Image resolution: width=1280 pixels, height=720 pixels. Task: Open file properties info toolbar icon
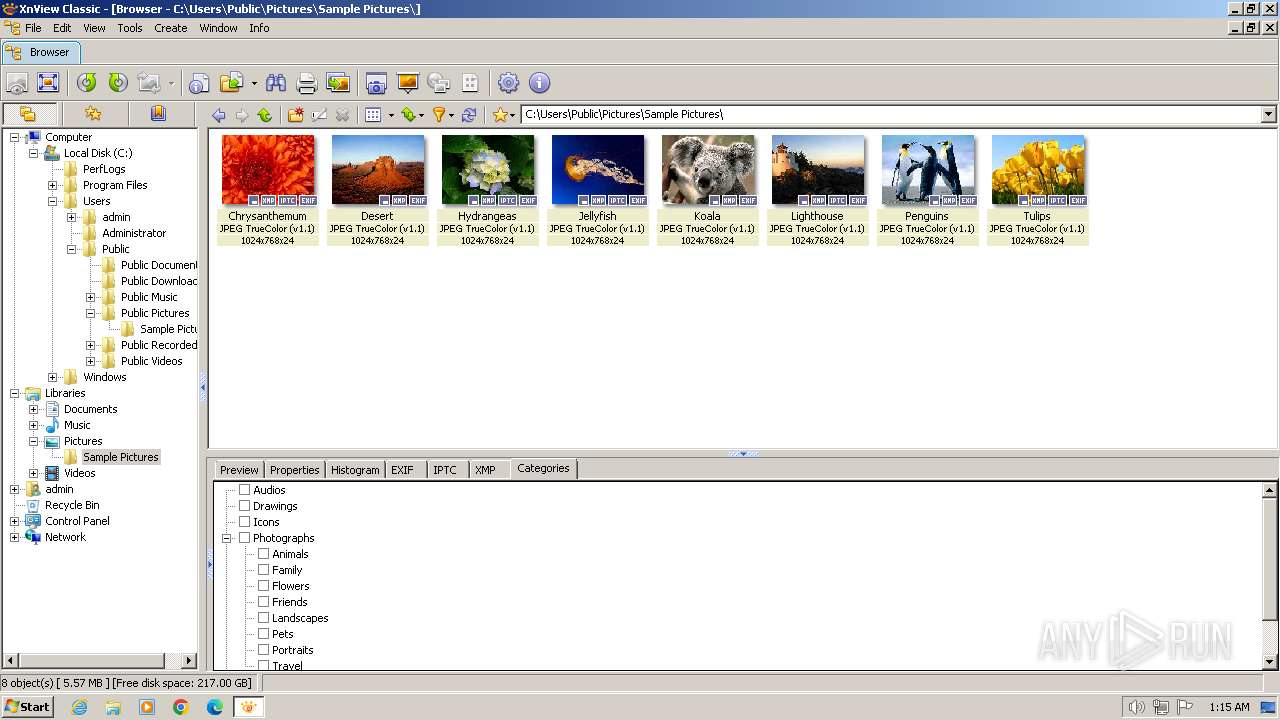(200, 83)
